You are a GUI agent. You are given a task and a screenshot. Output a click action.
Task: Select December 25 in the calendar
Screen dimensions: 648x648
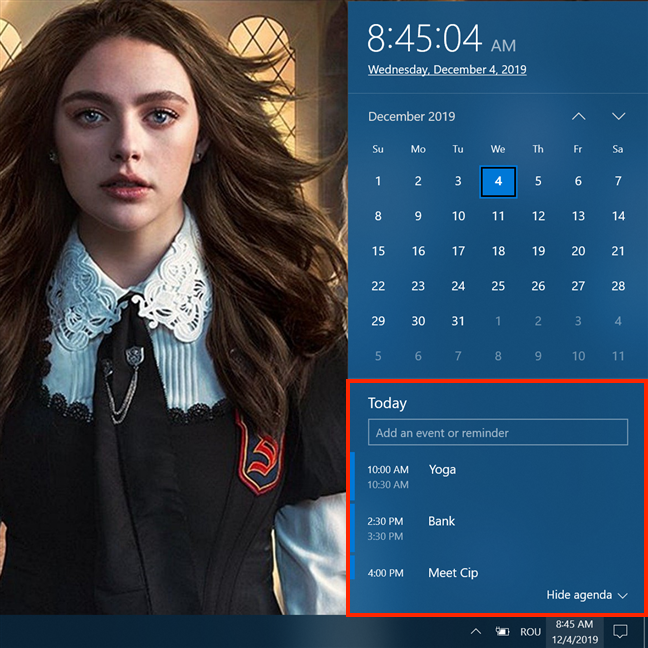[498, 286]
